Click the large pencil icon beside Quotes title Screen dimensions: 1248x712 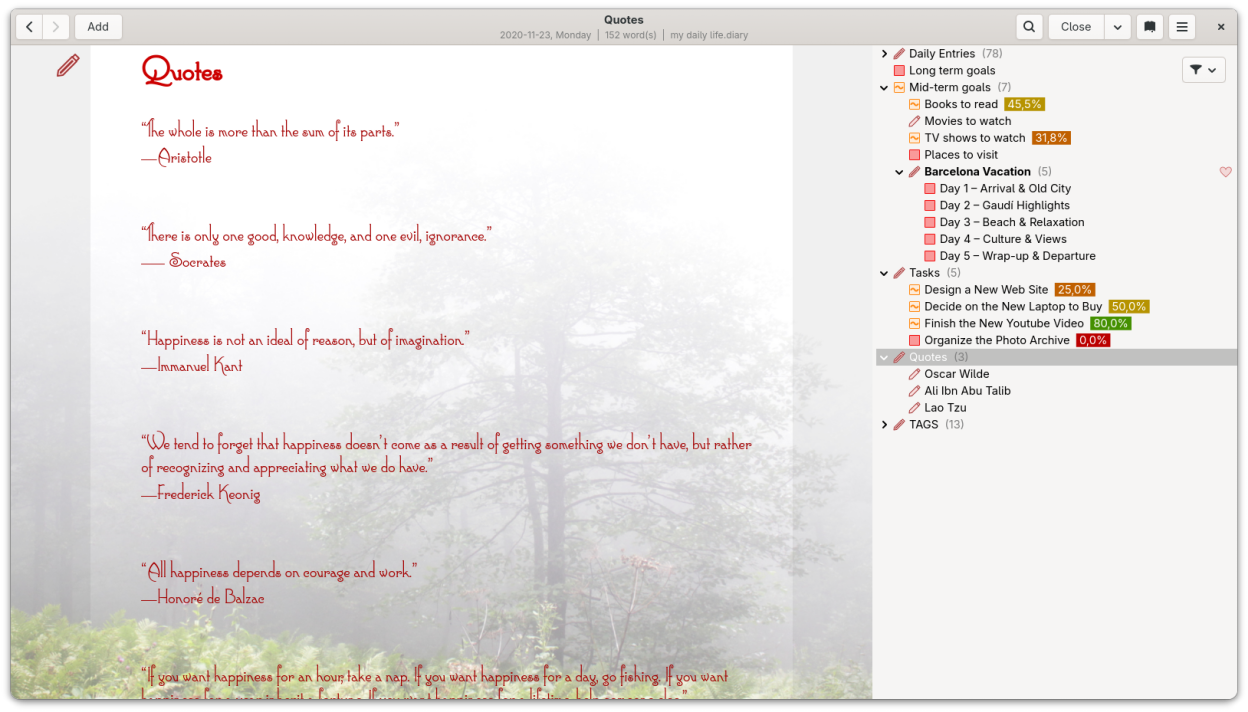[x=68, y=66]
